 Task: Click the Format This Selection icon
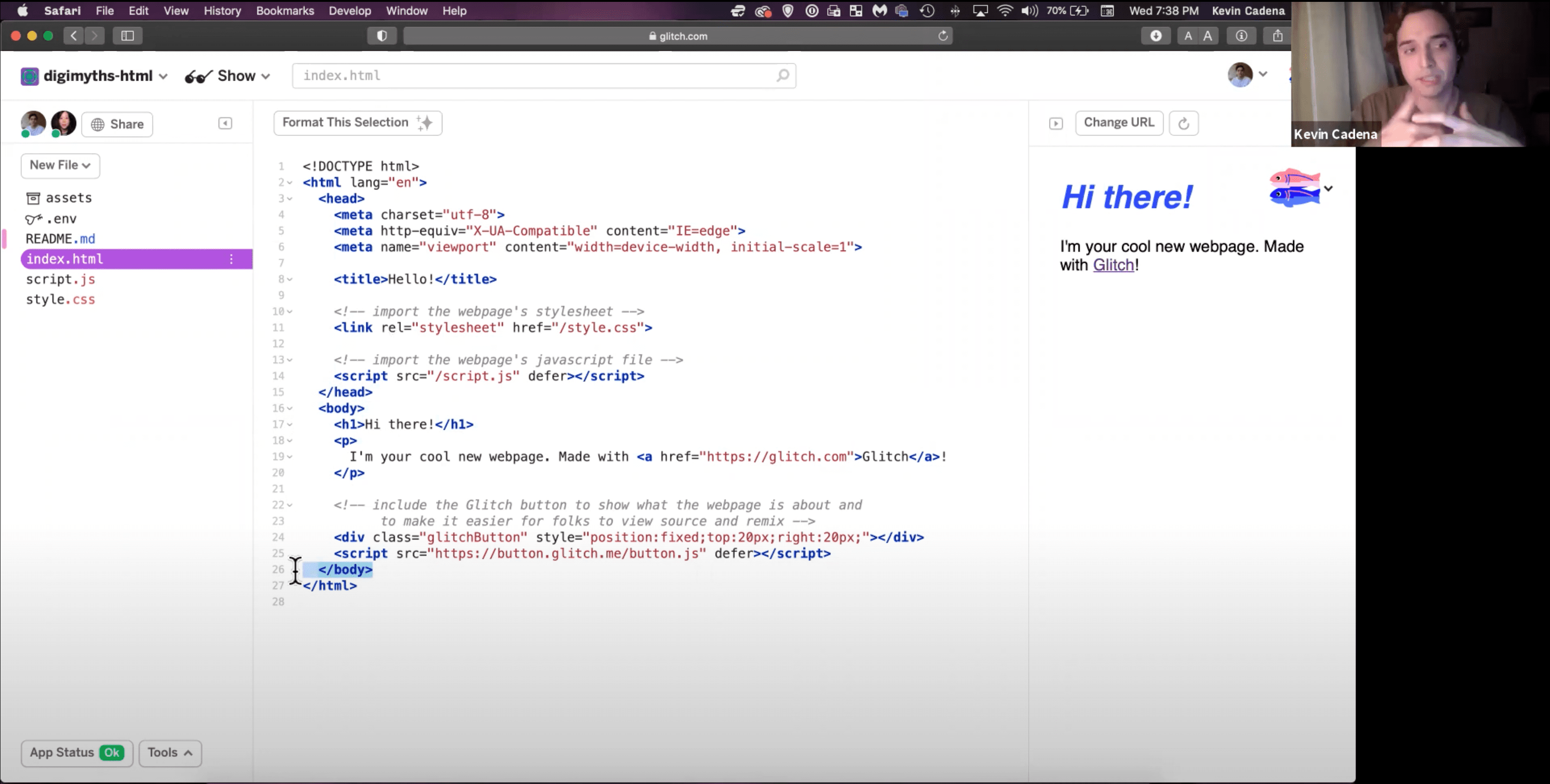click(x=424, y=122)
